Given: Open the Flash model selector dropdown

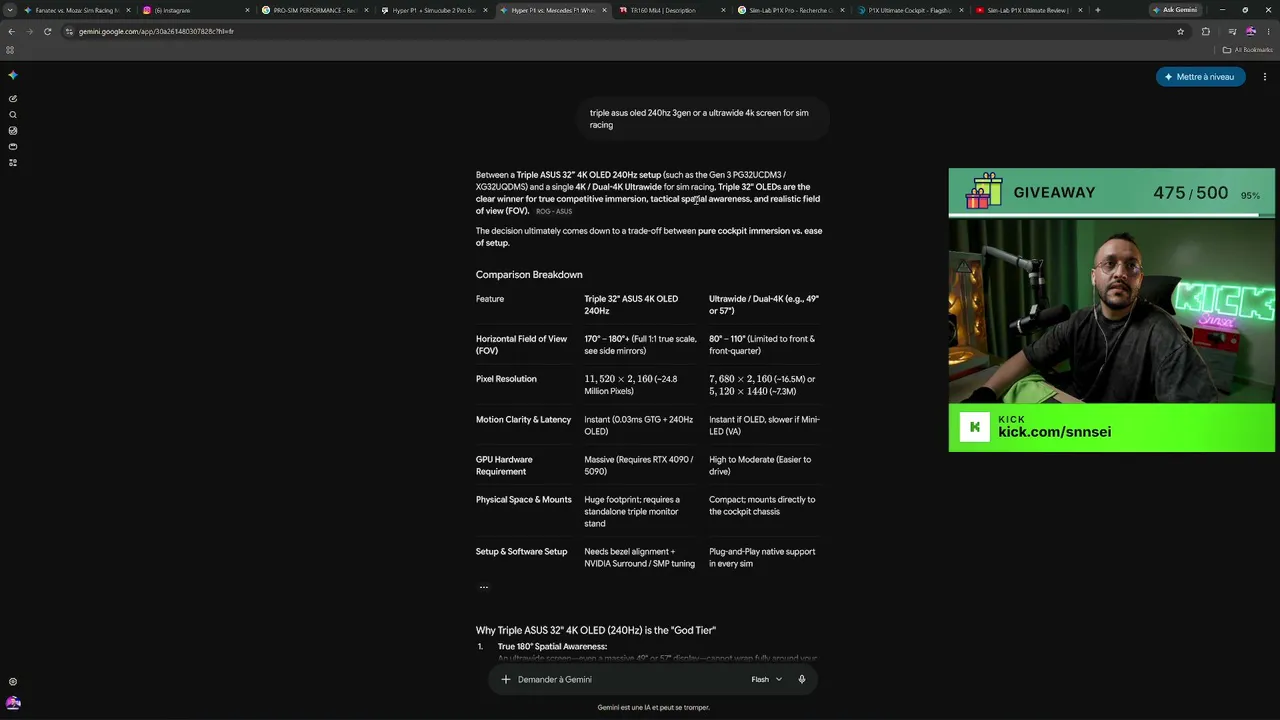Looking at the screenshot, I should click(x=767, y=680).
